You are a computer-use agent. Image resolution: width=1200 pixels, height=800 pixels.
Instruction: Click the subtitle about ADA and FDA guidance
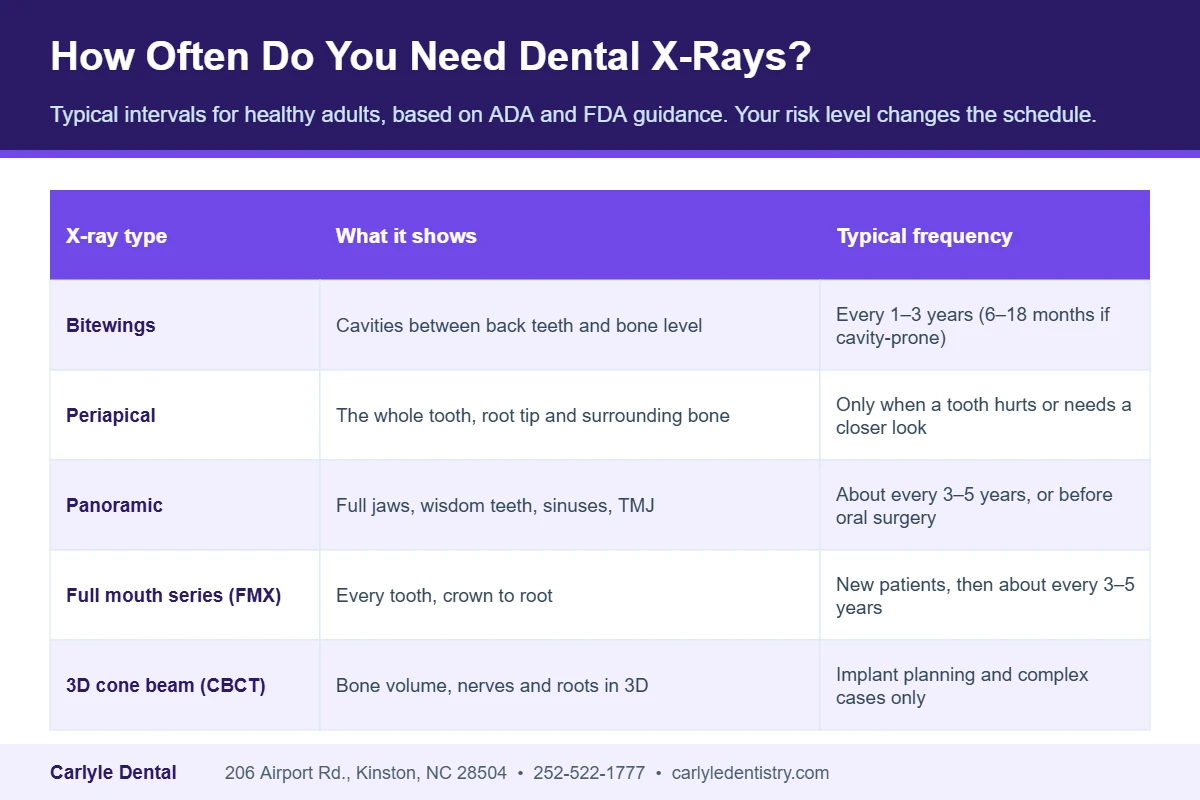coord(573,114)
